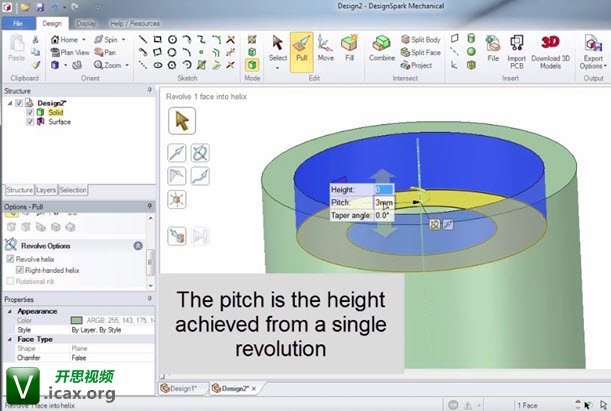Open the Home view dropdown arrow
Screen dimensions: 611x411
point(83,40)
